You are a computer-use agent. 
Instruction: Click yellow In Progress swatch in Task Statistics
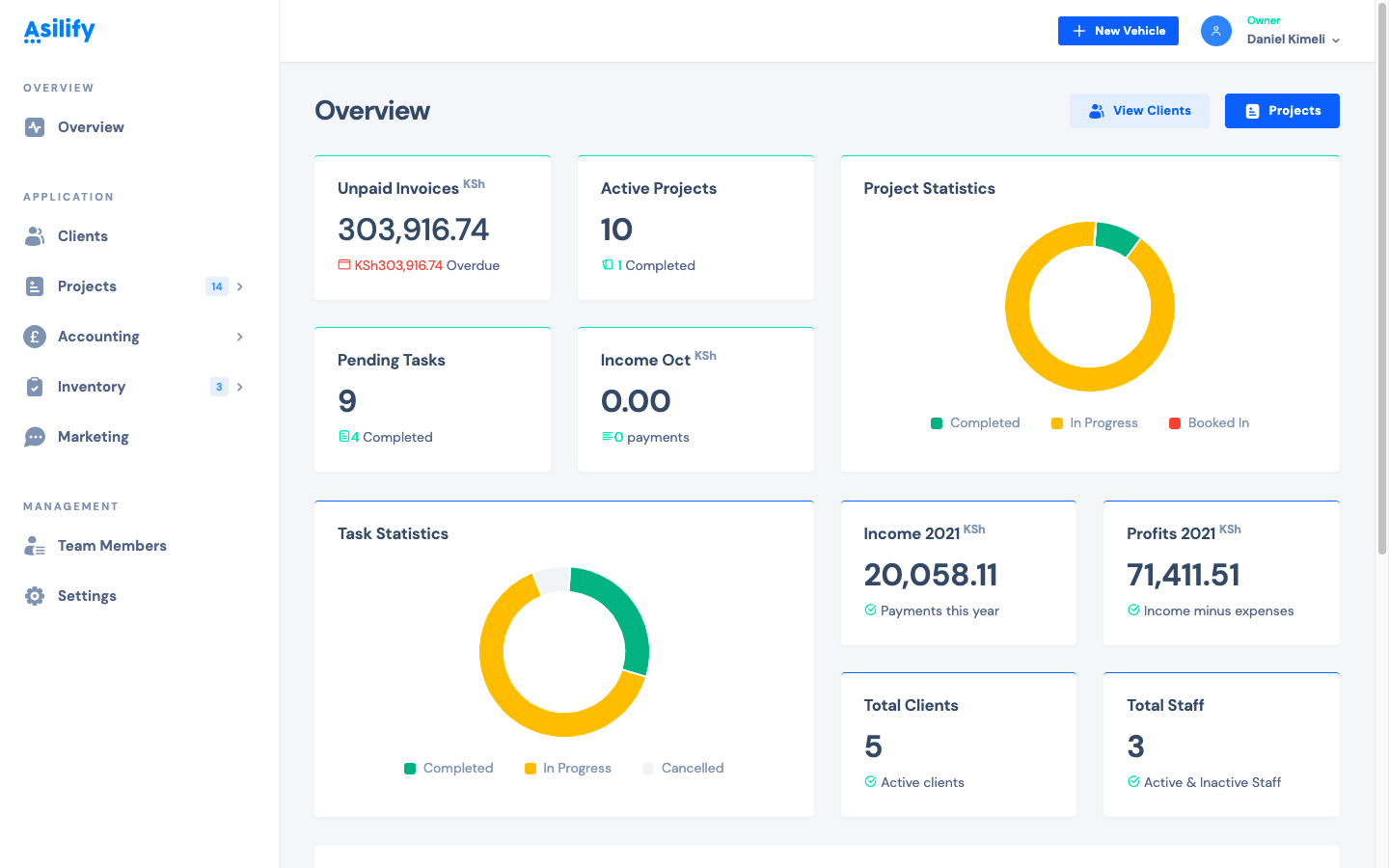click(531, 769)
